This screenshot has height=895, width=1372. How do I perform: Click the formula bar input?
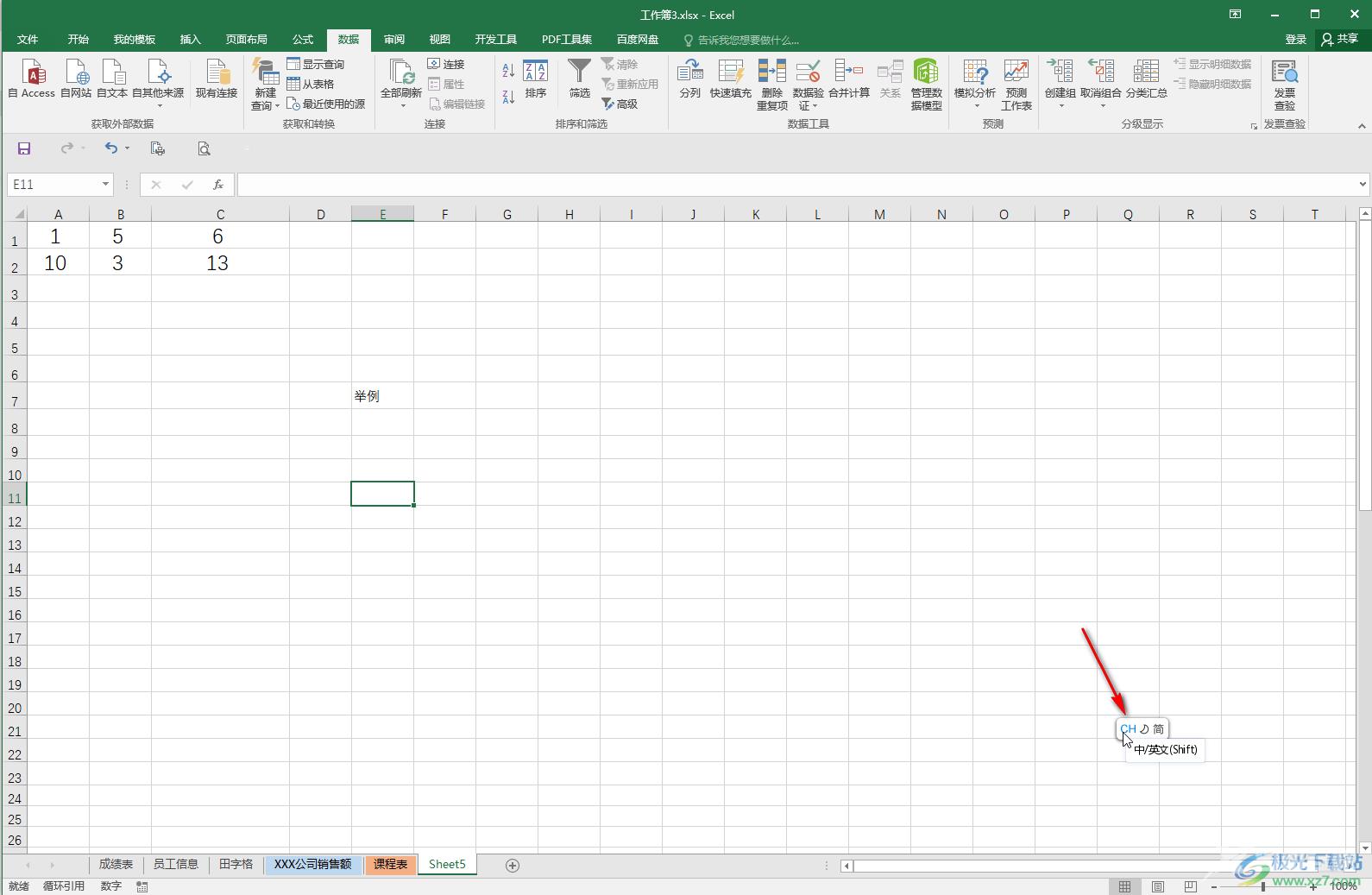796,185
